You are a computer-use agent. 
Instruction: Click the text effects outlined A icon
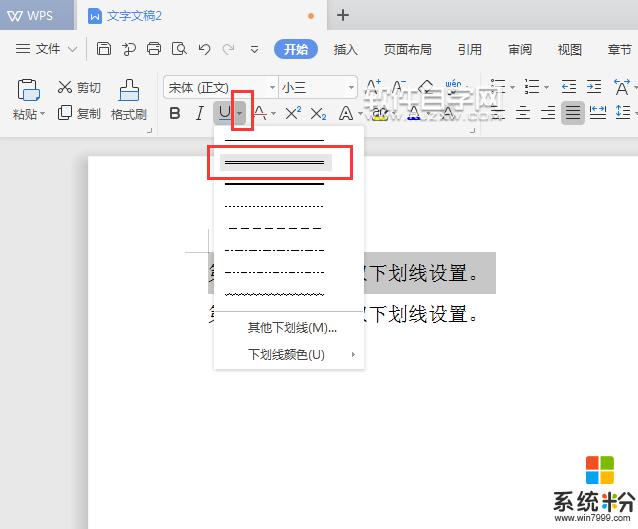click(x=345, y=113)
